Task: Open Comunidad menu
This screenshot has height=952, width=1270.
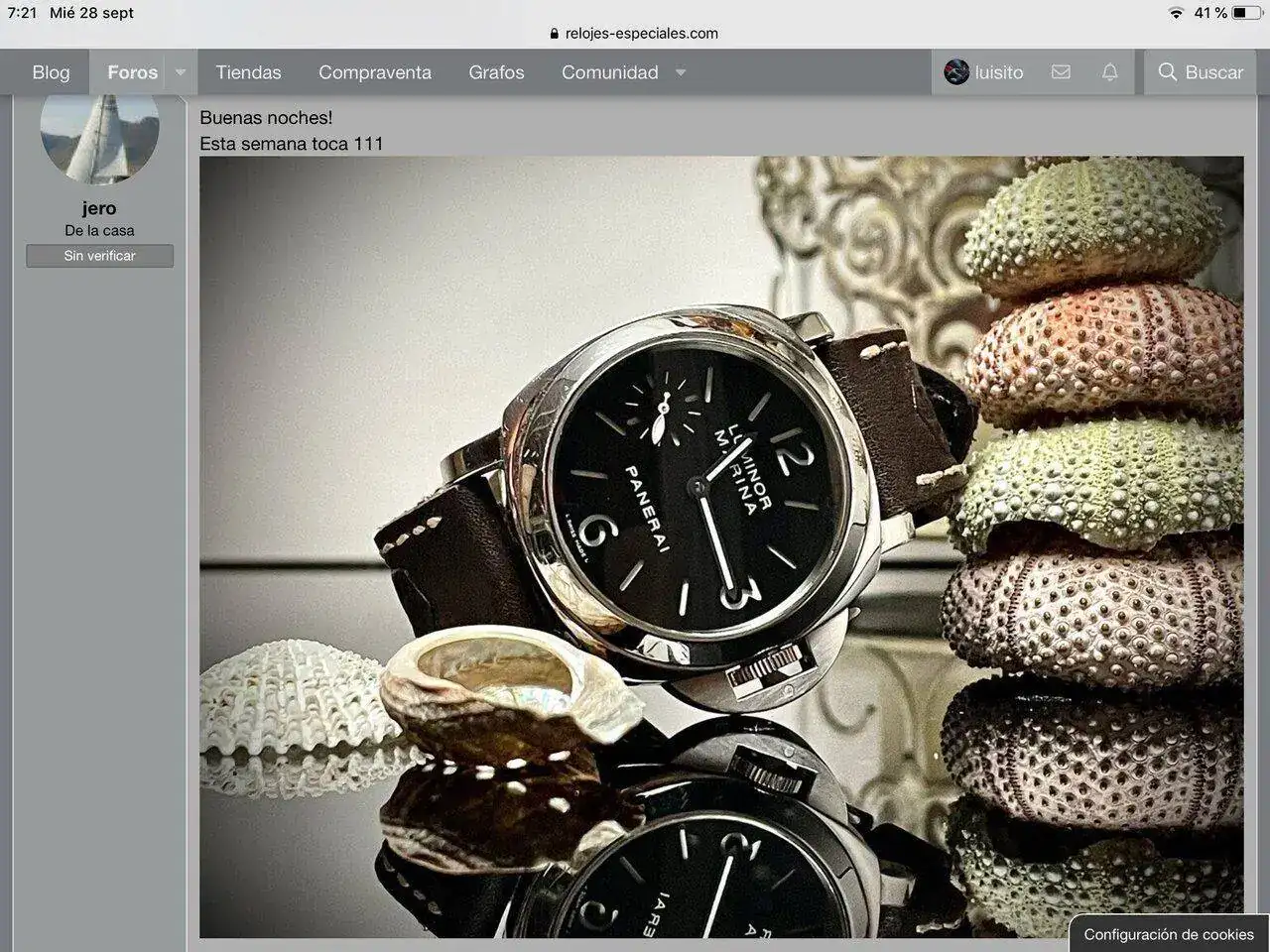Action: [x=609, y=72]
